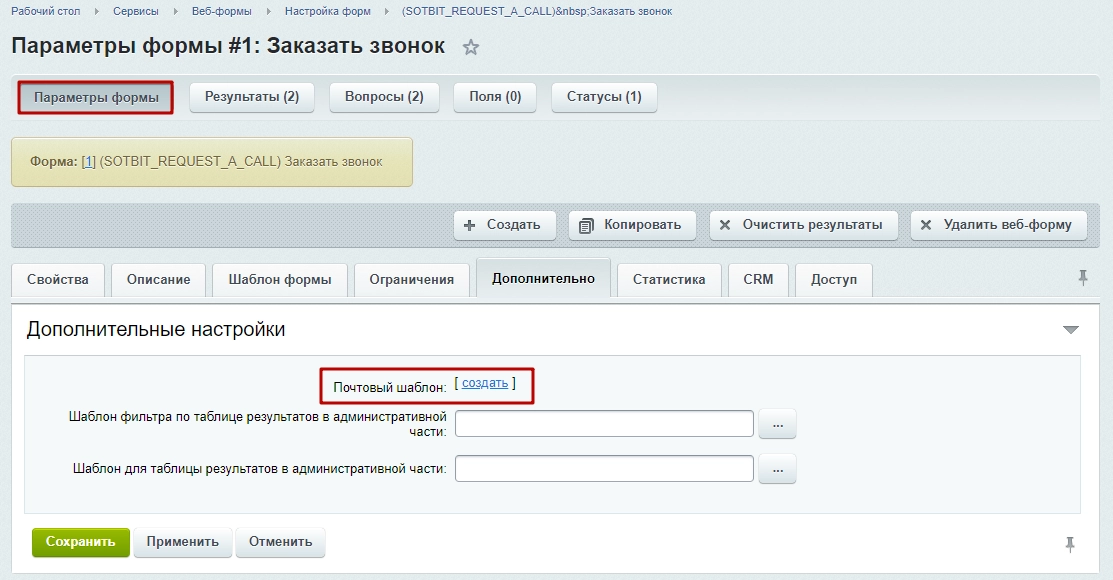Viewport: 1113px width, 580px height.
Task: Click the Применить button
Action: (182, 542)
